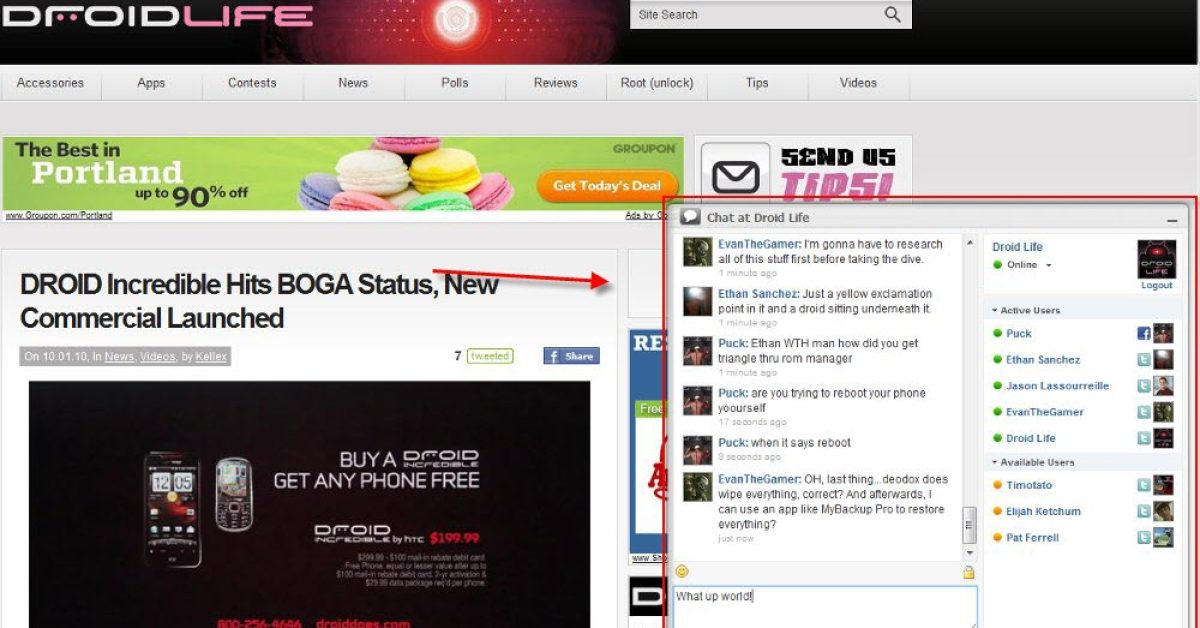Click Twitter icon beside Pat Ferrell
This screenshot has height=628, width=1200.
[1144, 537]
